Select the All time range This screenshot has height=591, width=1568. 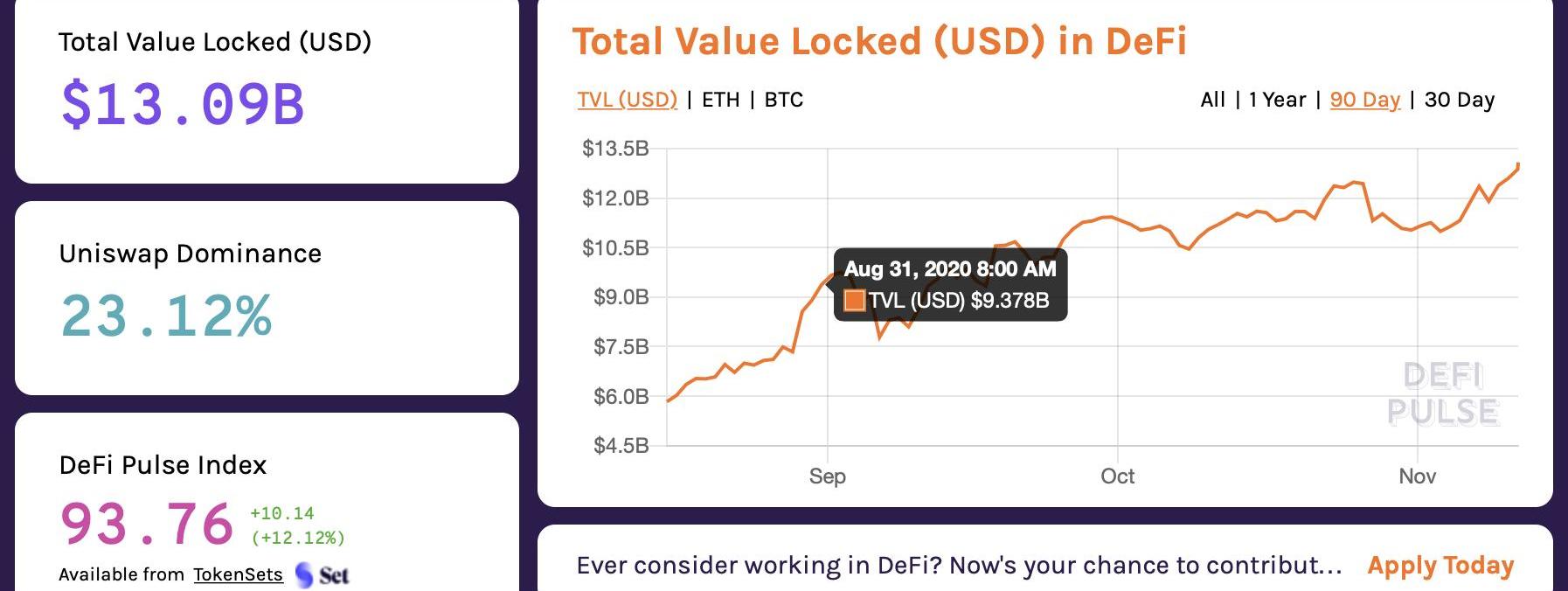pos(1212,100)
